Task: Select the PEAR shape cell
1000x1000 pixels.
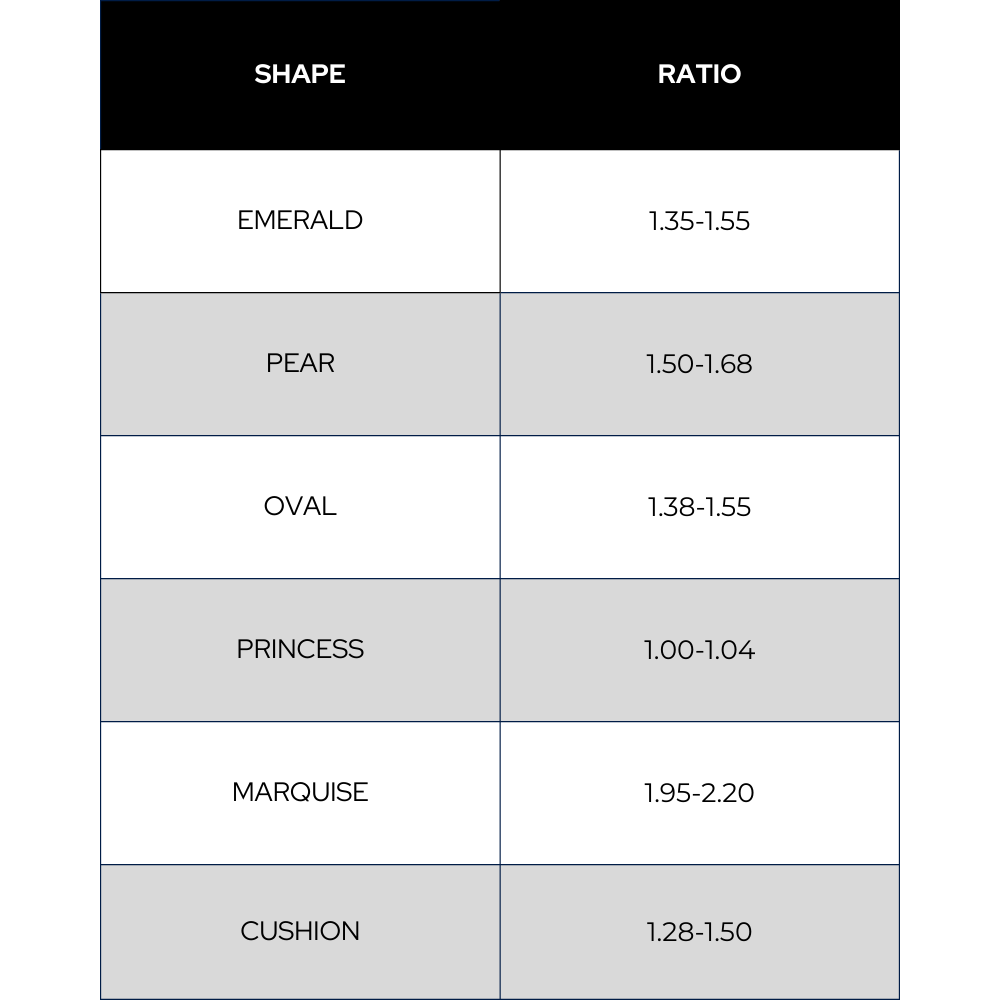Action: coord(300,363)
